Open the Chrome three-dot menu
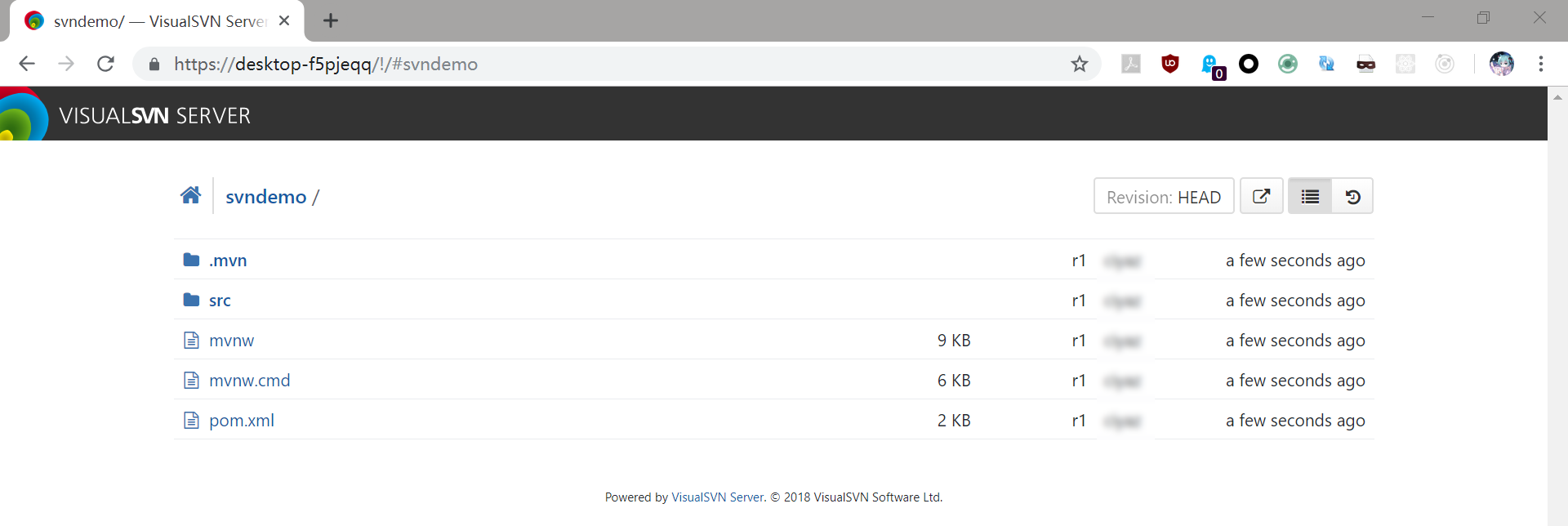The image size is (1568, 526). click(x=1540, y=64)
